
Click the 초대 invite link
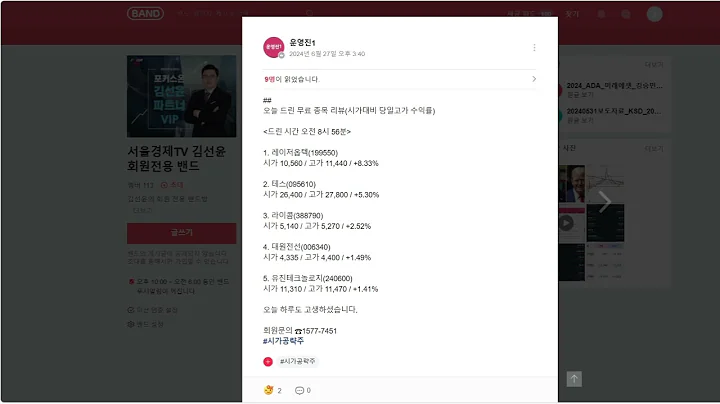172,185
